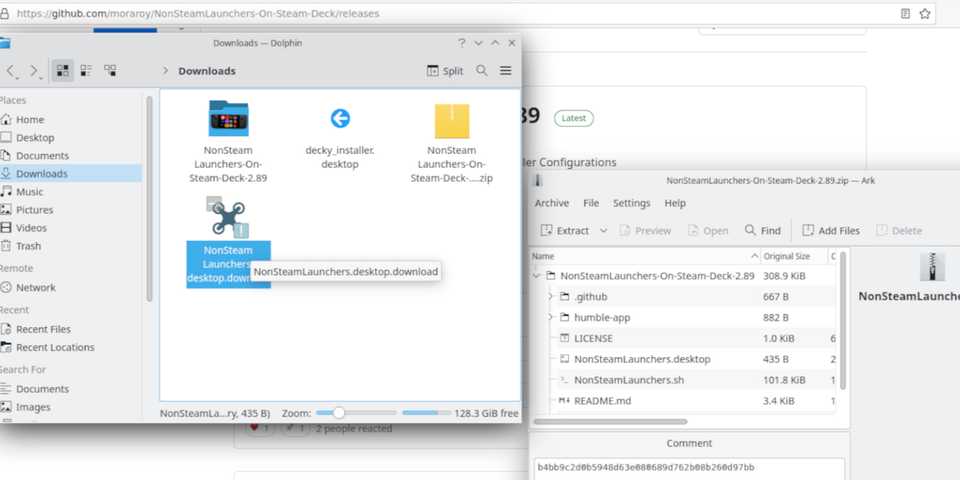Expand the .github folder in archive tree

tap(551, 297)
